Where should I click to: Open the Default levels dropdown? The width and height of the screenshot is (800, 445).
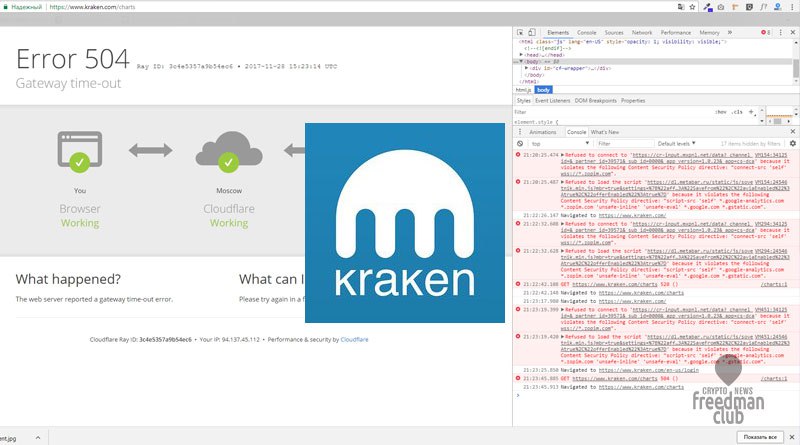[x=677, y=143]
